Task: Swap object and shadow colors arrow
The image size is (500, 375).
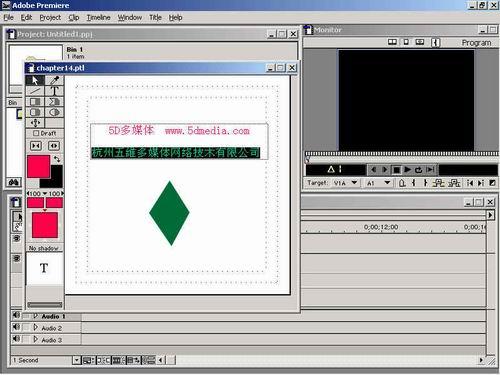Action: pyautogui.click(x=57, y=159)
